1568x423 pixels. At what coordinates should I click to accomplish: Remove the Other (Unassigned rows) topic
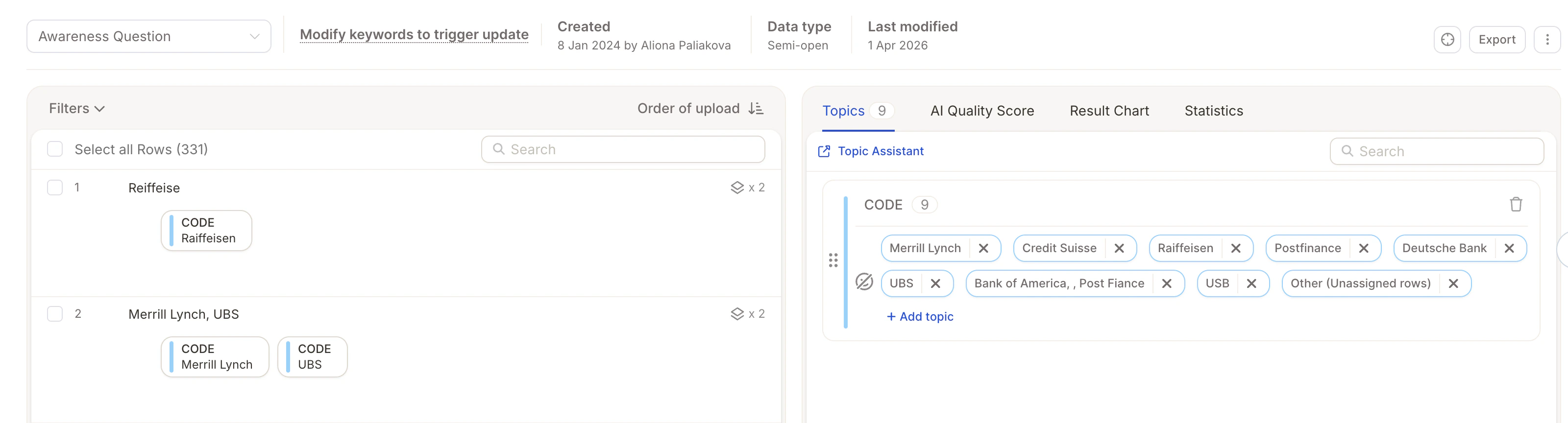(1453, 283)
